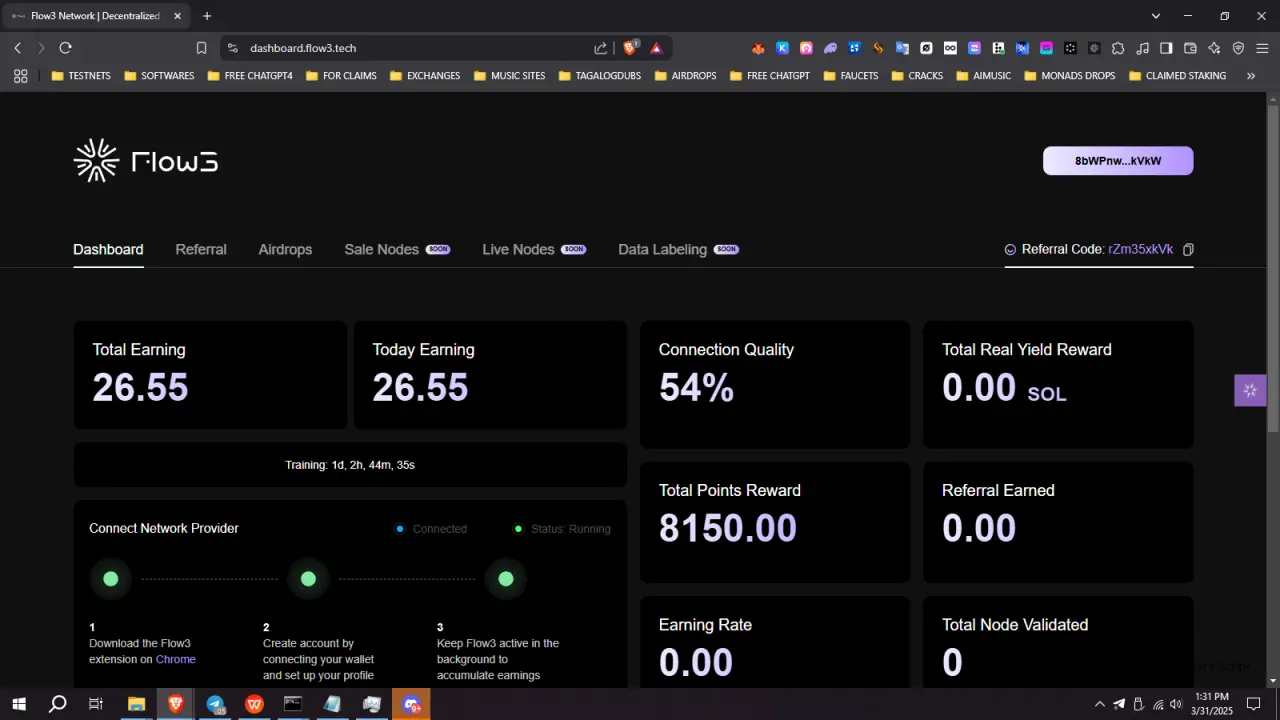Open the browser extensions puzzle icon
The width and height of the screenshot is (1280, 720).
coord(1118,48)
